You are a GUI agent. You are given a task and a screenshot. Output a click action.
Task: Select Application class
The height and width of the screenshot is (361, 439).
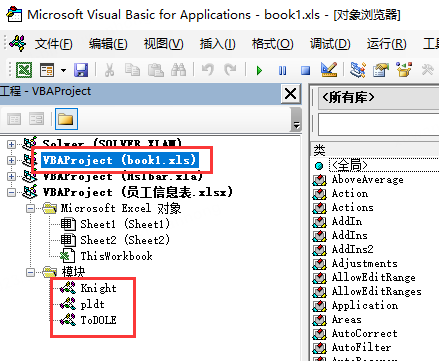[x=365, y=306]
